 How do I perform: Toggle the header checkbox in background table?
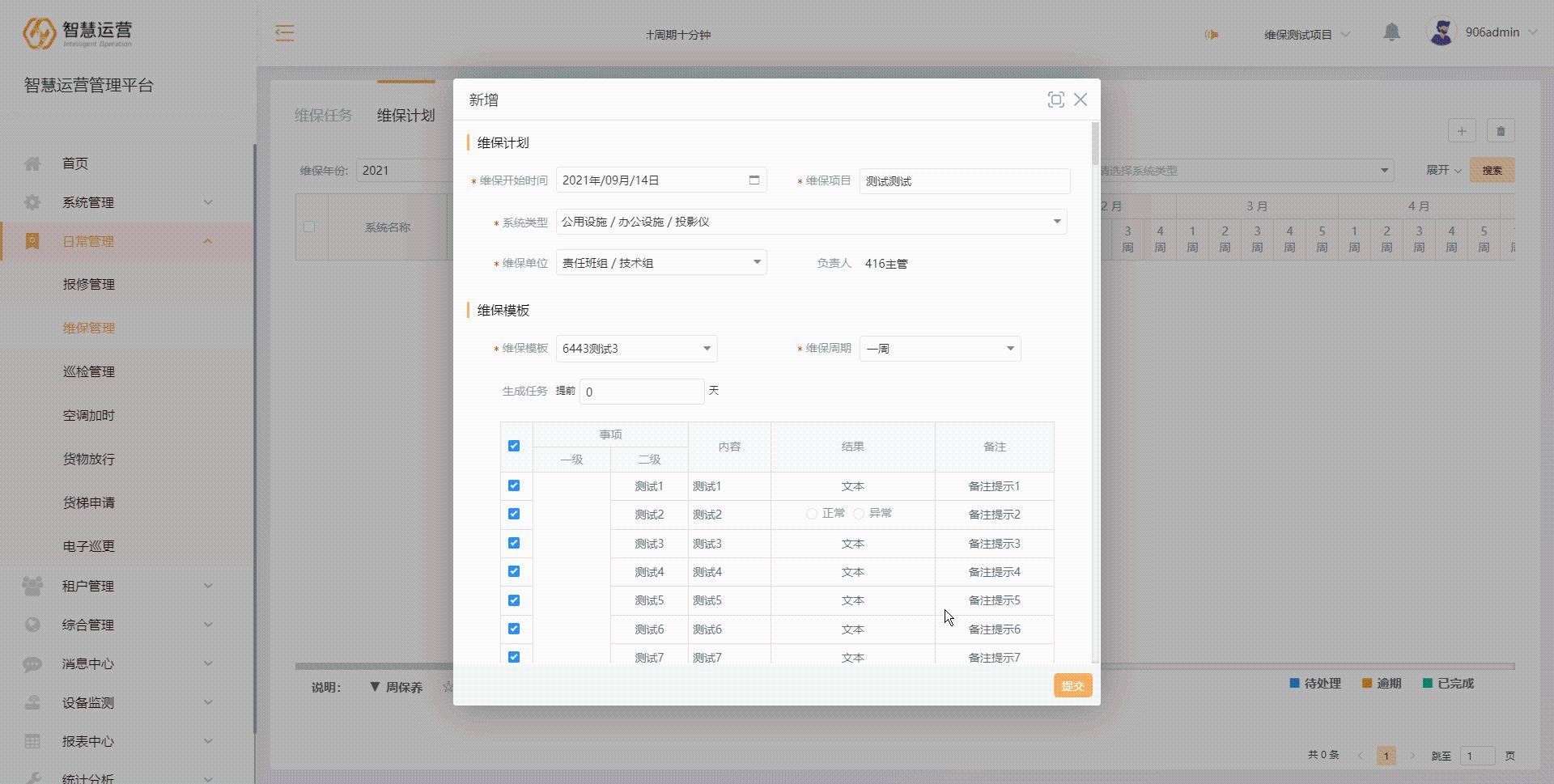(309, 227)
